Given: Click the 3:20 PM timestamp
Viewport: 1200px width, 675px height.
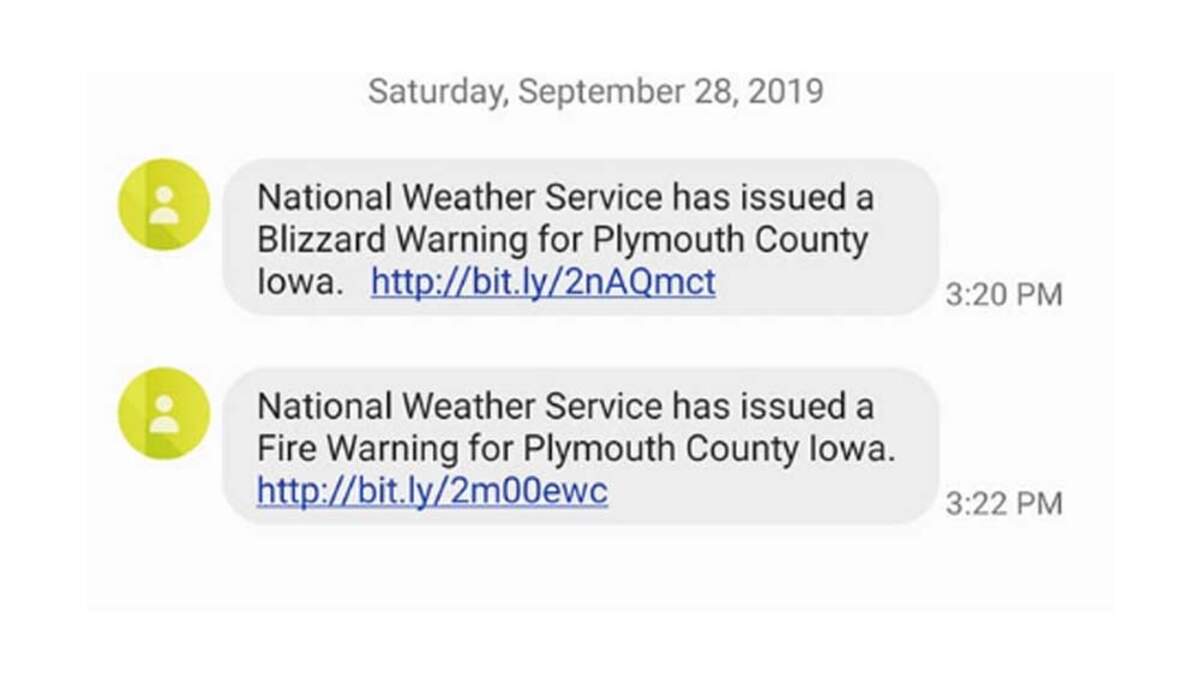Looking at the screenshot, I should tap(1003, 295).
